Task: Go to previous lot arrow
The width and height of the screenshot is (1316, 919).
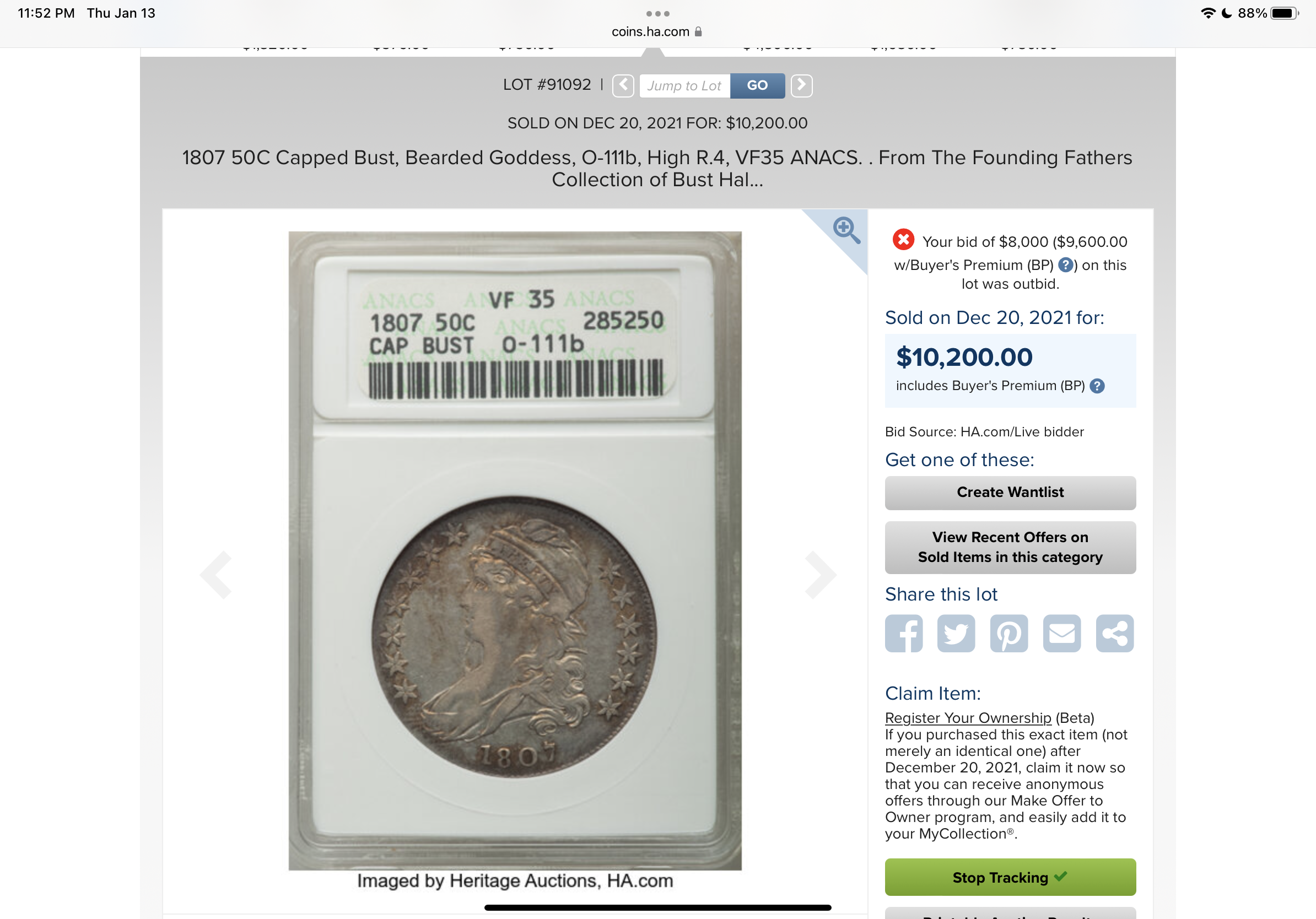Action: [x=623, y=85]
